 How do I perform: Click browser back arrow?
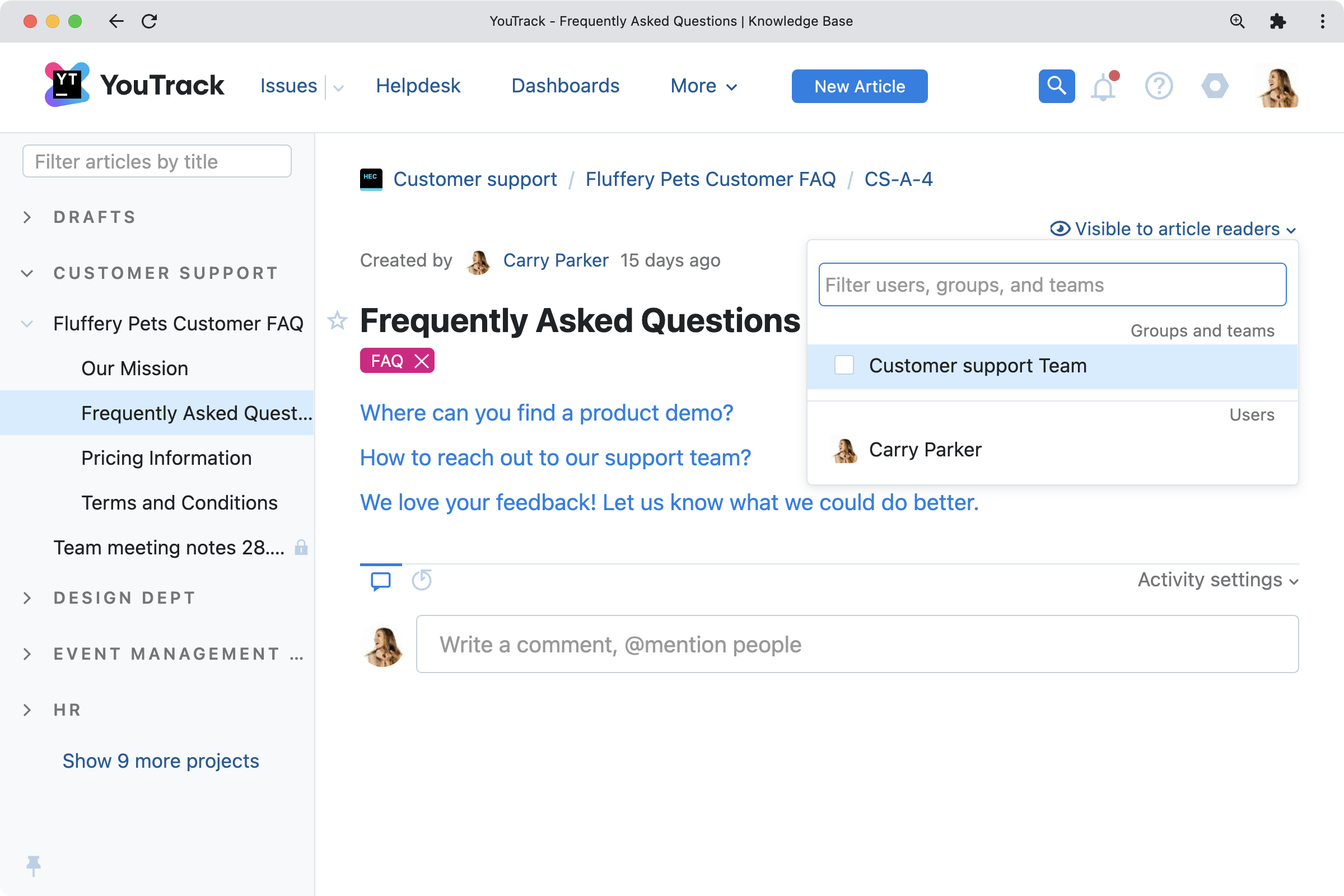pyautogui.click(x=116, y=21)
